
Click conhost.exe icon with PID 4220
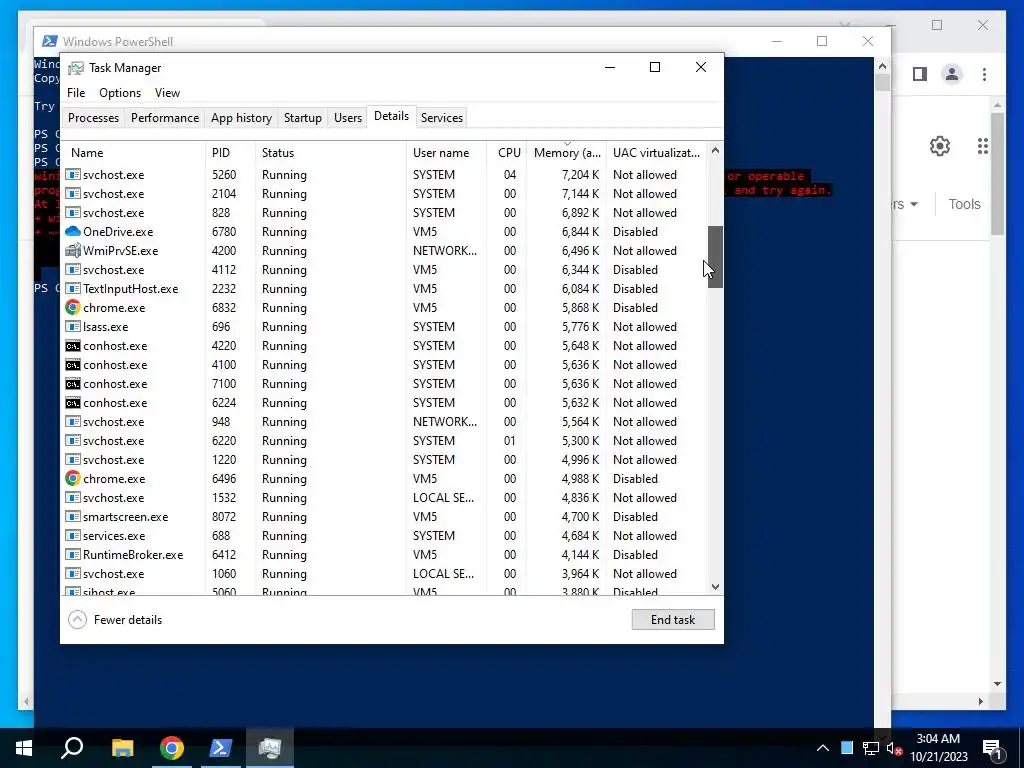[73, 345]
